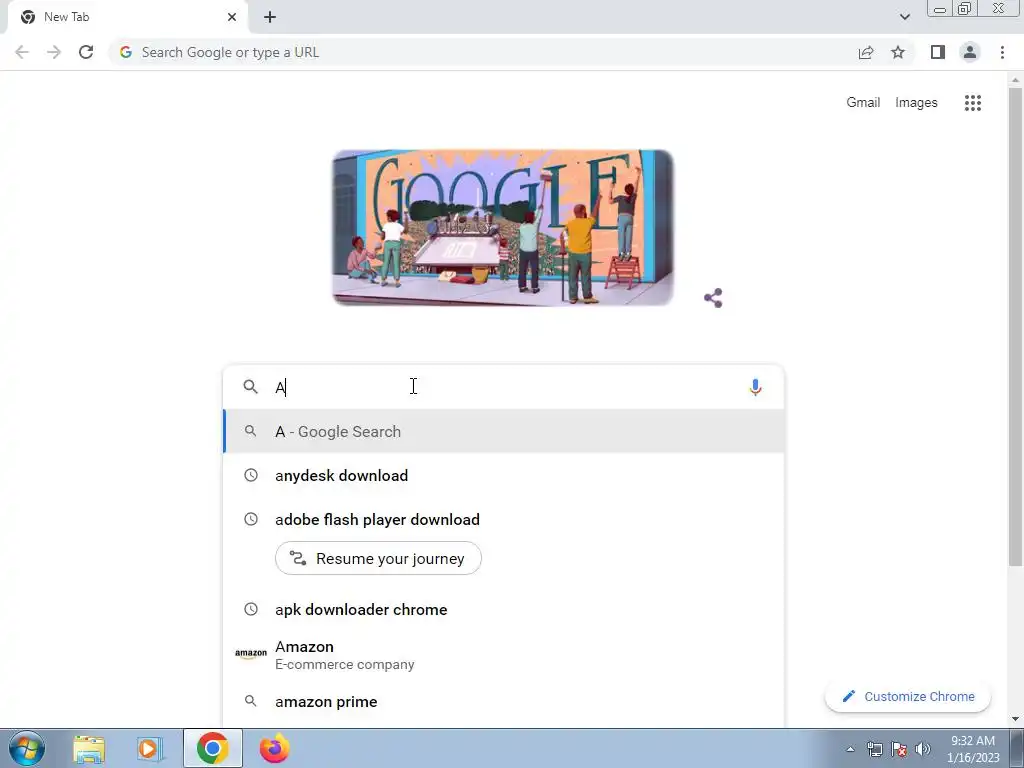Click the Amazon logo in suggestions
This screenshot has height=768, width=1024.
pyautogui.click(x=251, y=654)
